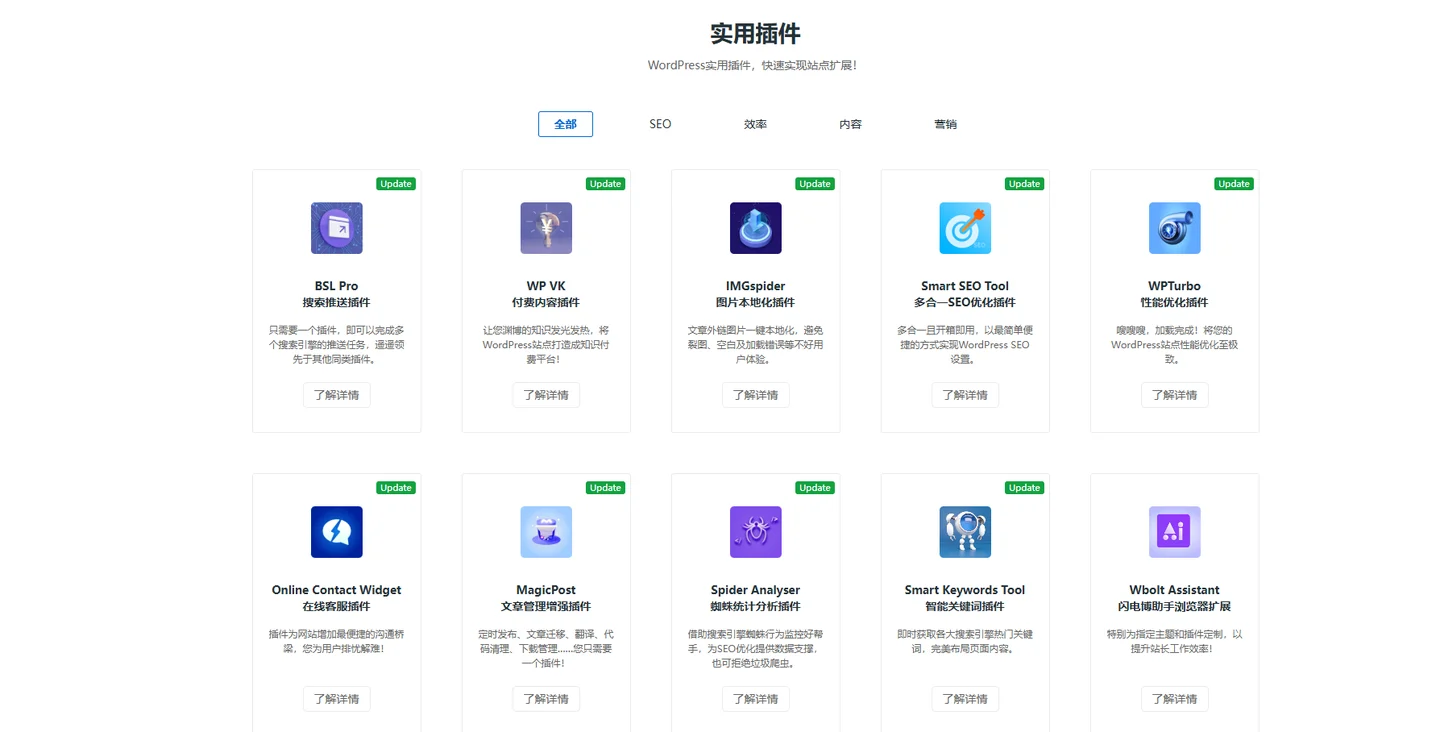View 了解详情 for Spider Analyser
This screenshot has height=732, width=1440.
[756, 699]
